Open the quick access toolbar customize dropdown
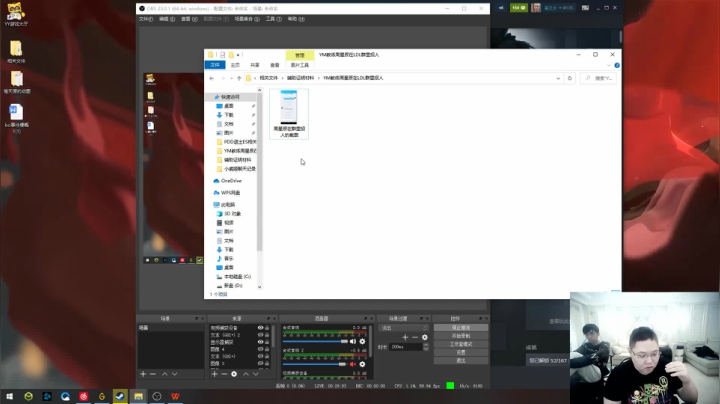 coord(238,55)
